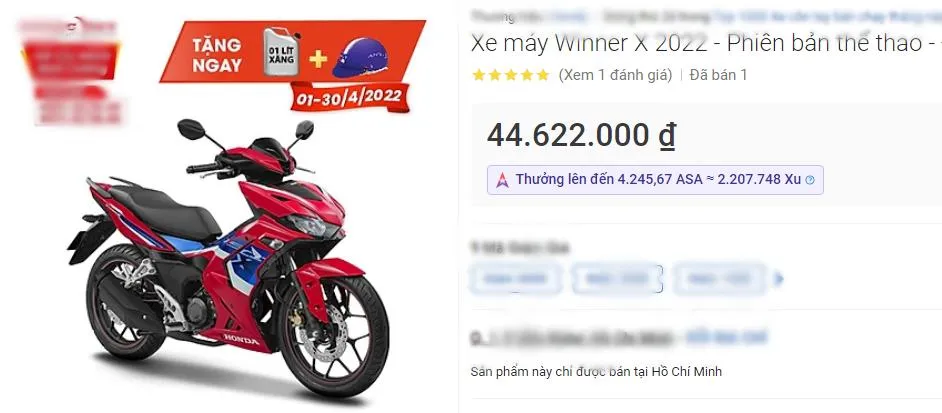Click the yellow plus sign in promo banner
The image size is (942, 413).
[x=318, y=59]
